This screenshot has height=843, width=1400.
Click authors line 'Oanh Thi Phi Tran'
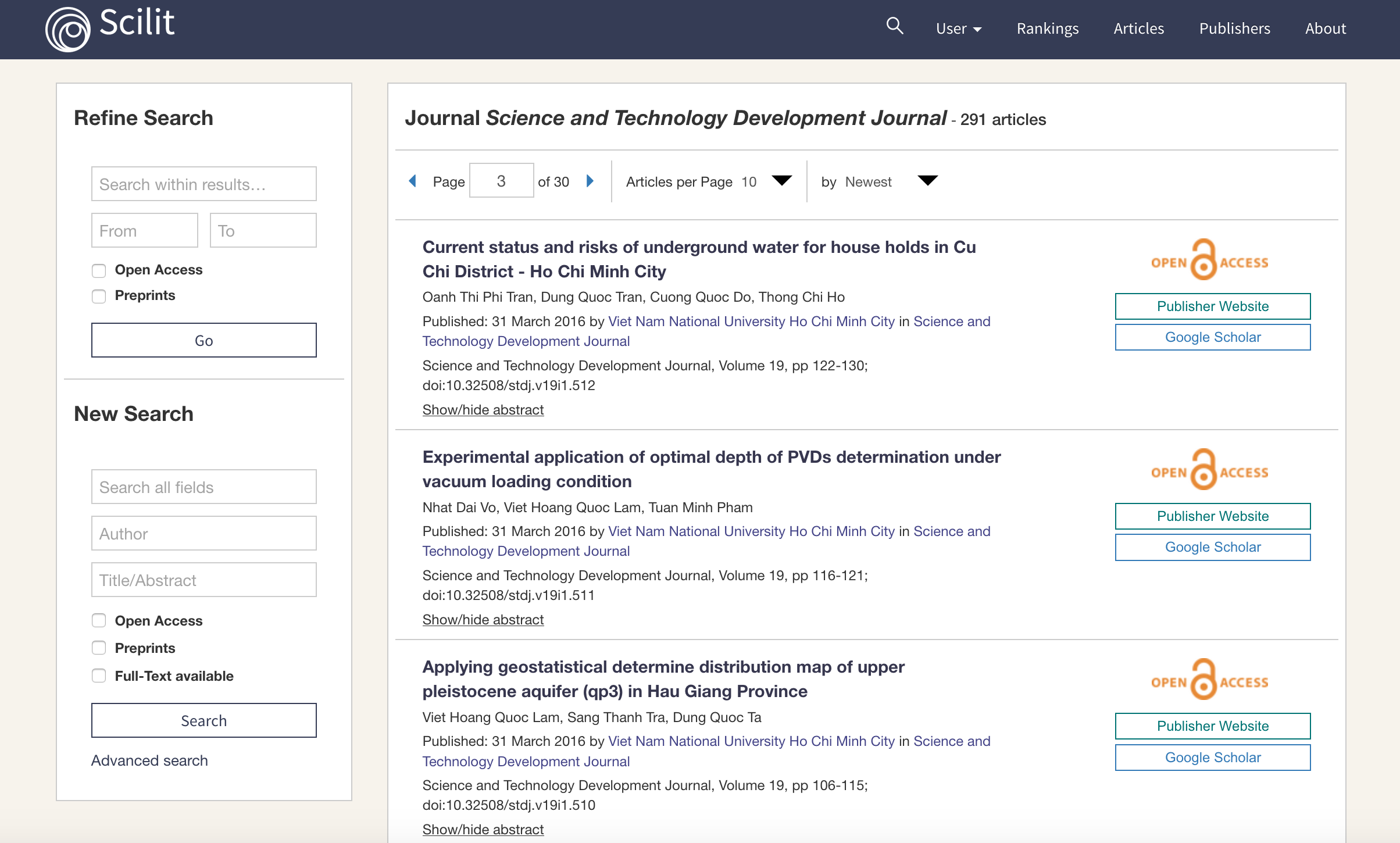point(633,297)
